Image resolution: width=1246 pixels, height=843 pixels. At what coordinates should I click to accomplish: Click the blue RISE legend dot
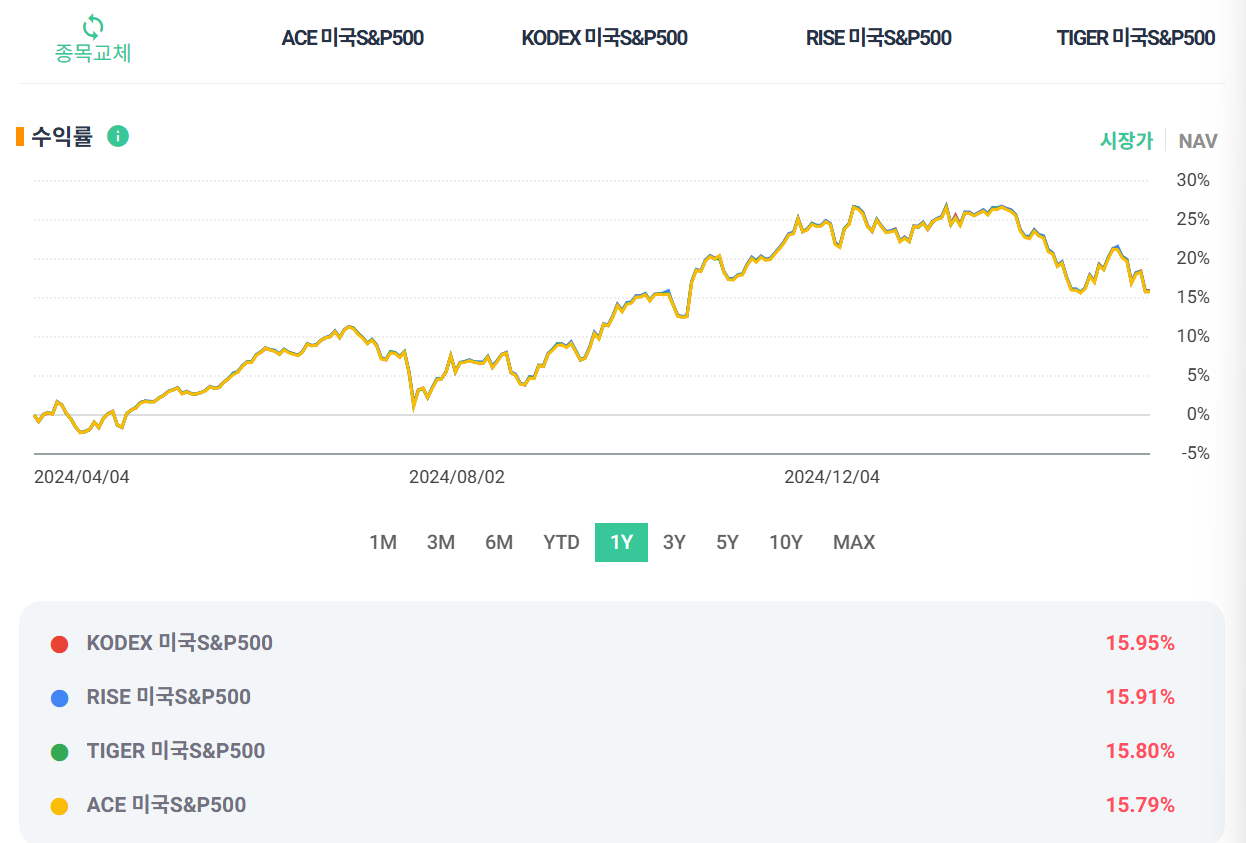tap(59, 698)
